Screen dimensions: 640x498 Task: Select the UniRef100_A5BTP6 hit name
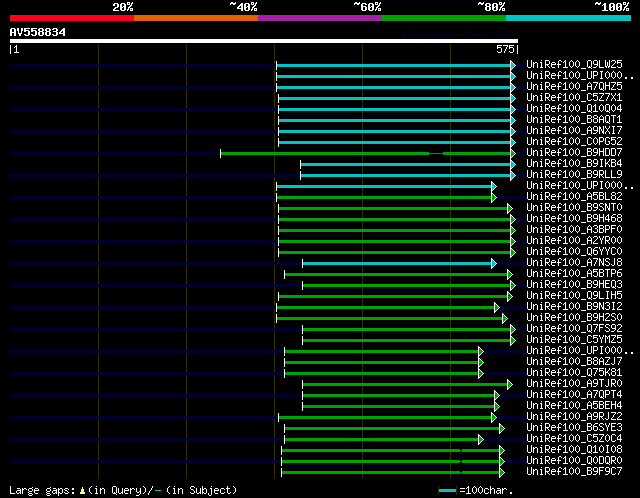point(574,274)
